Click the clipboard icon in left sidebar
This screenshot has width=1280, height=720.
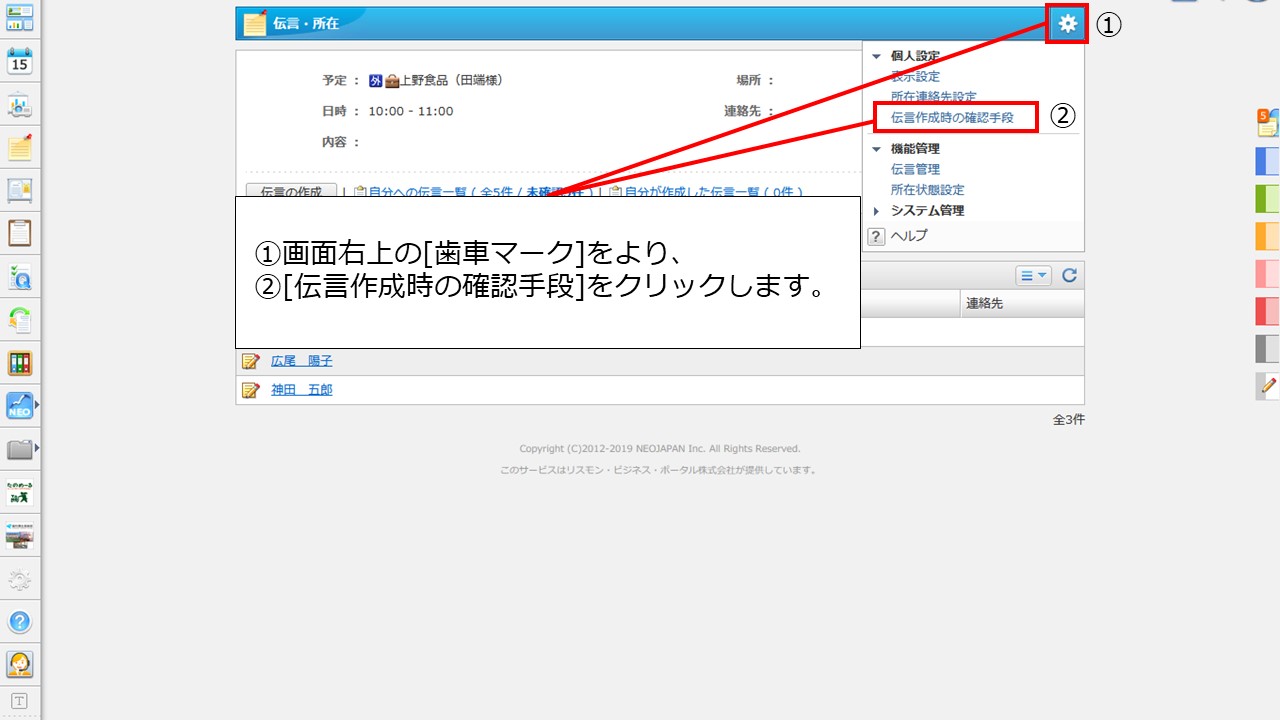[20, 233]
